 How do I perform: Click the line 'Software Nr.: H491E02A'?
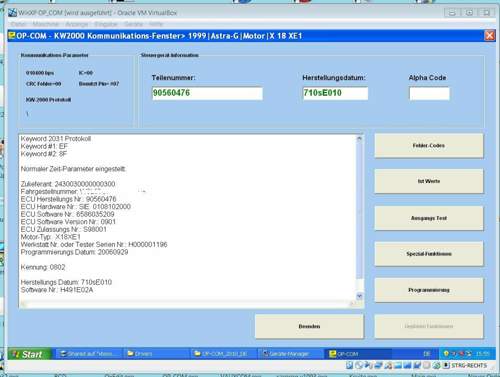tap(57, 290)
